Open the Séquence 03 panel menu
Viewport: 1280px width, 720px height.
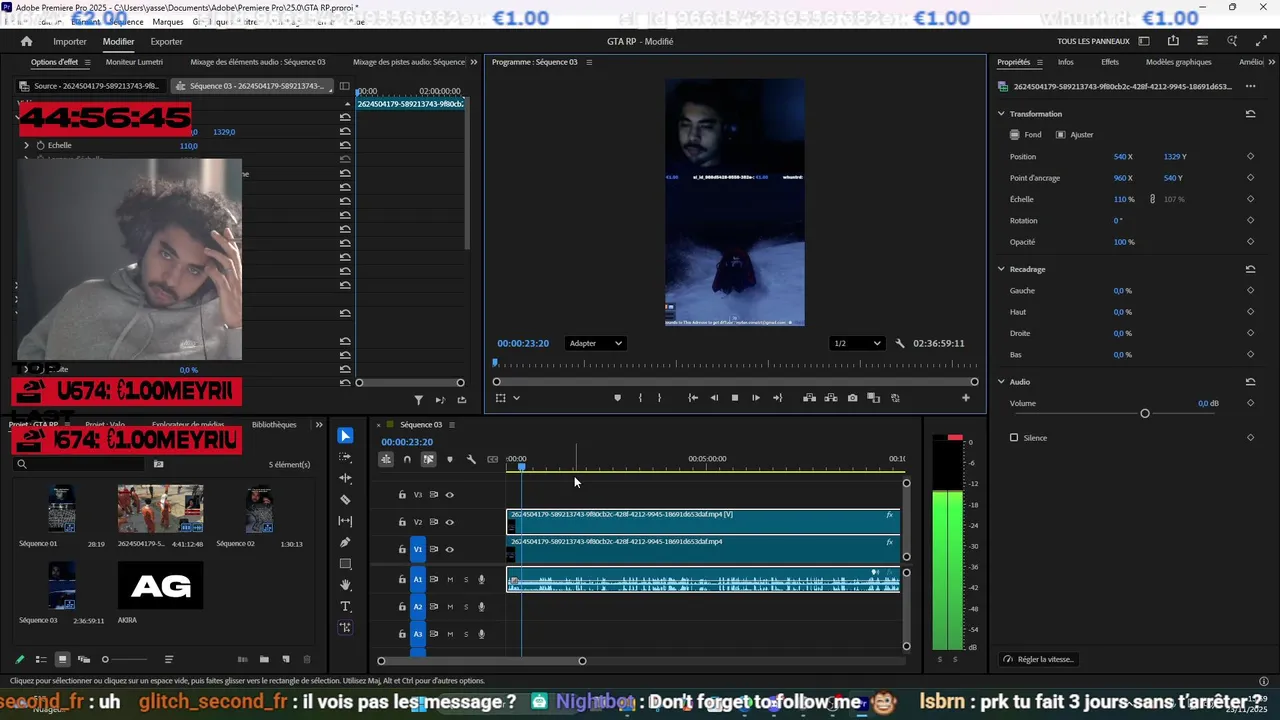coord(451,424)
